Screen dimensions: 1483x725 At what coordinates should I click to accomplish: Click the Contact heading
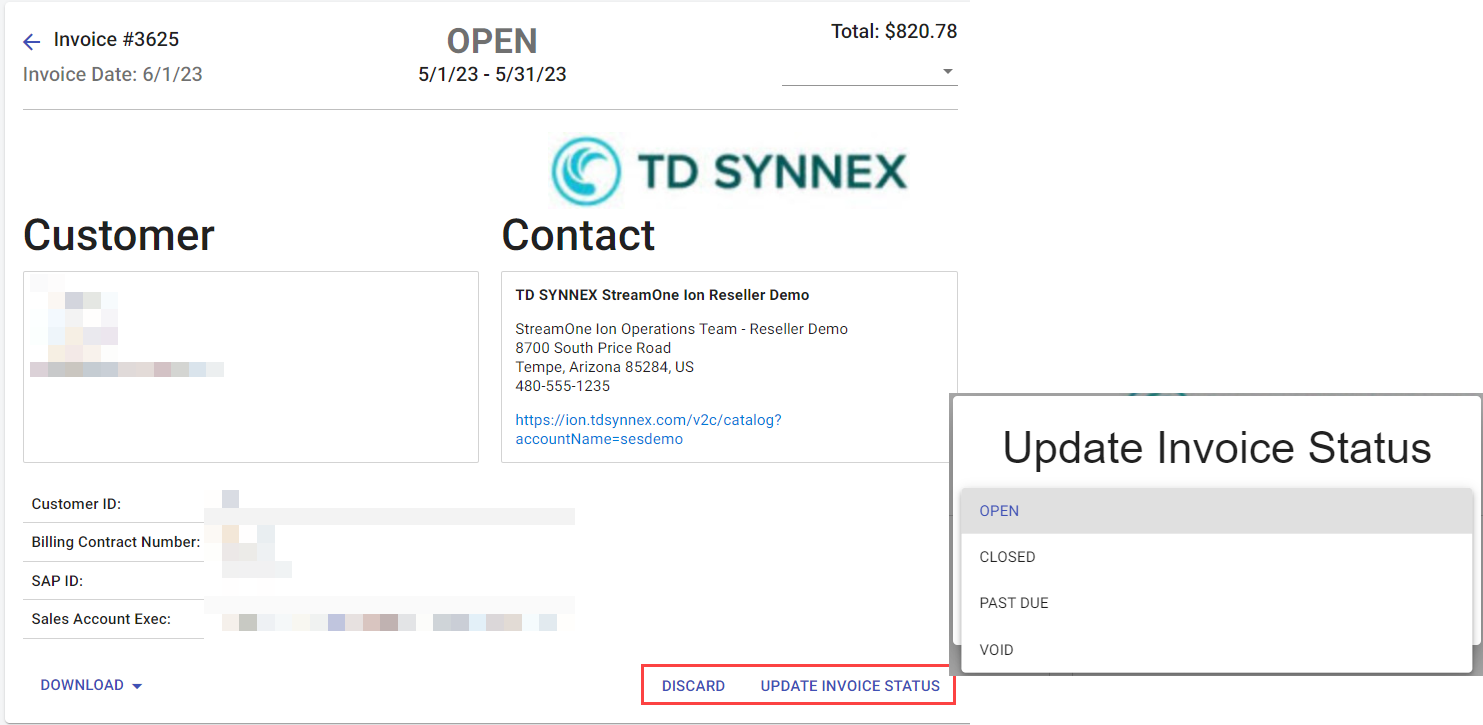pyautogui.click(x=578, y=235)
